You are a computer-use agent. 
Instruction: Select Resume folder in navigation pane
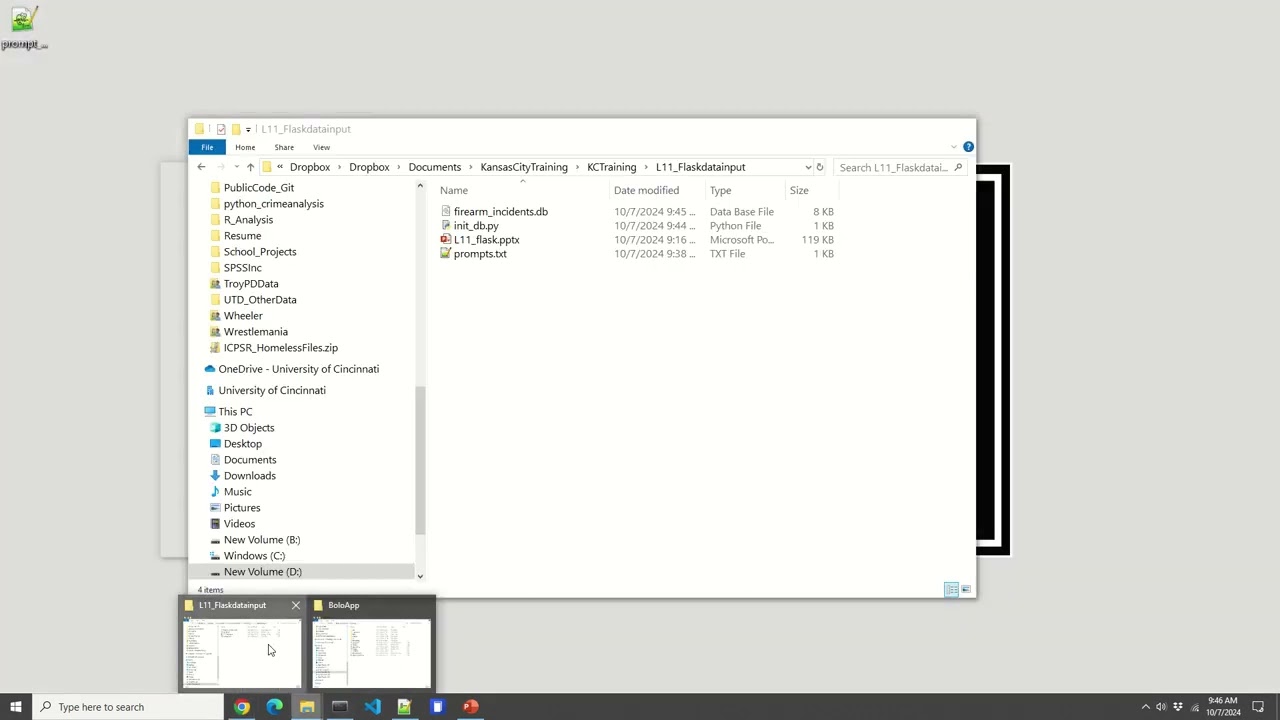click(242, 235)
